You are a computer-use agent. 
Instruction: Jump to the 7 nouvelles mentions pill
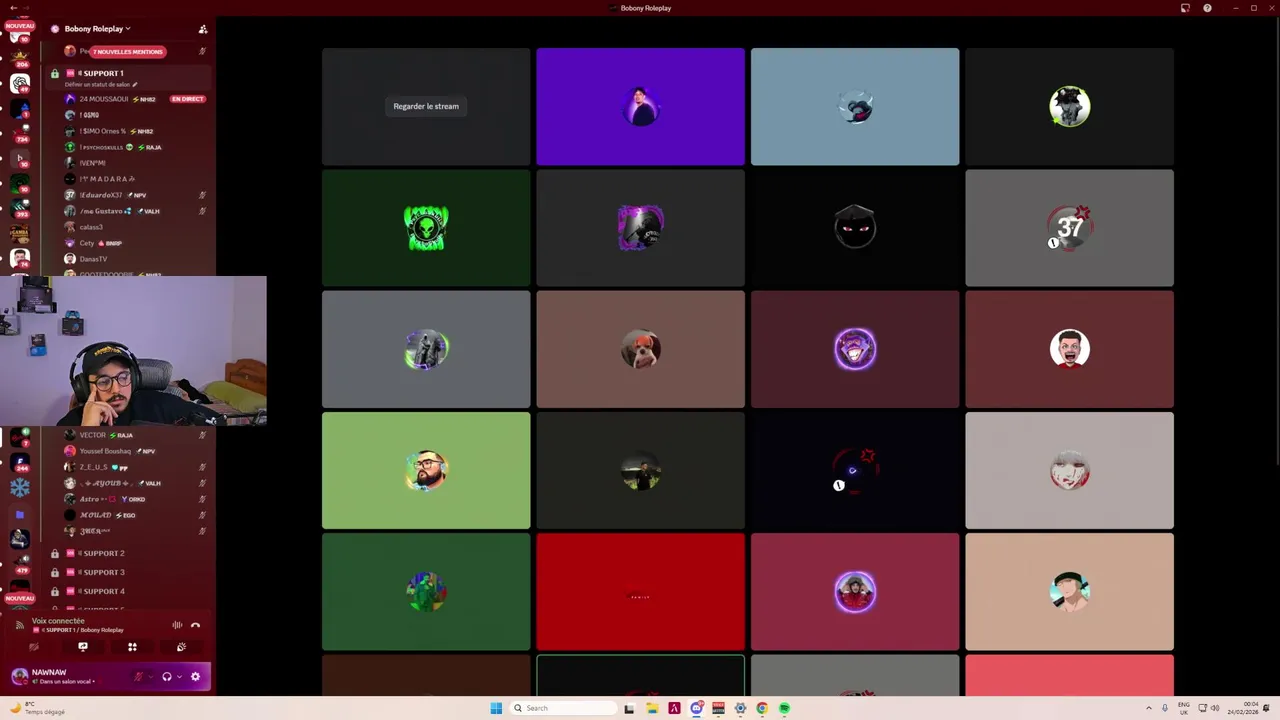128,51
